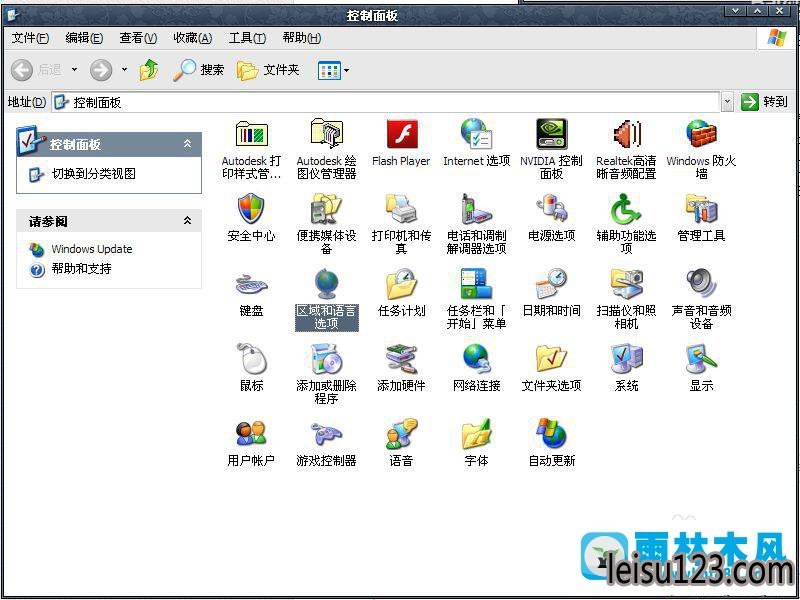
Task: Open 添加或删除程序 icon
Action: (327, 359)
